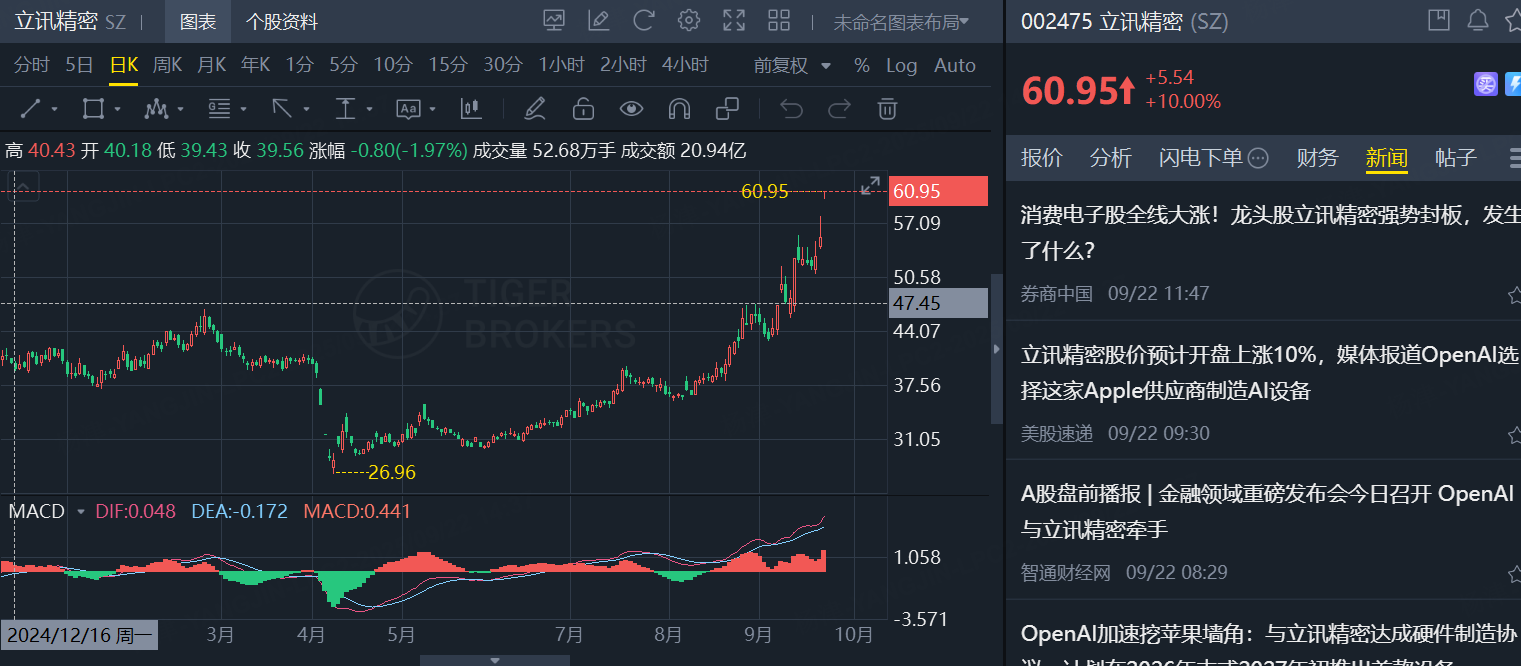Screen dimensions: 1521x666
Task: Toggle percentage scale %
Action: click(862, 65)
